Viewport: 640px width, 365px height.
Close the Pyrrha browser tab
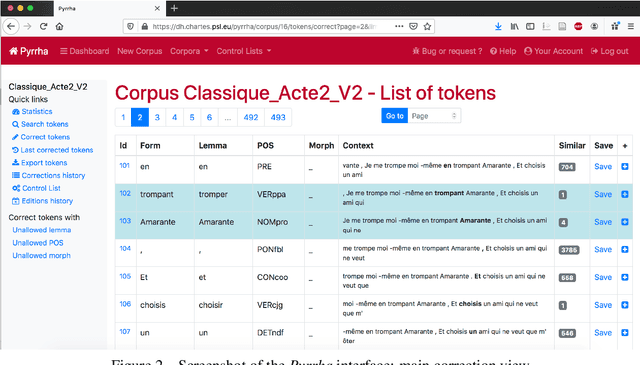click(x=157, y=8)
